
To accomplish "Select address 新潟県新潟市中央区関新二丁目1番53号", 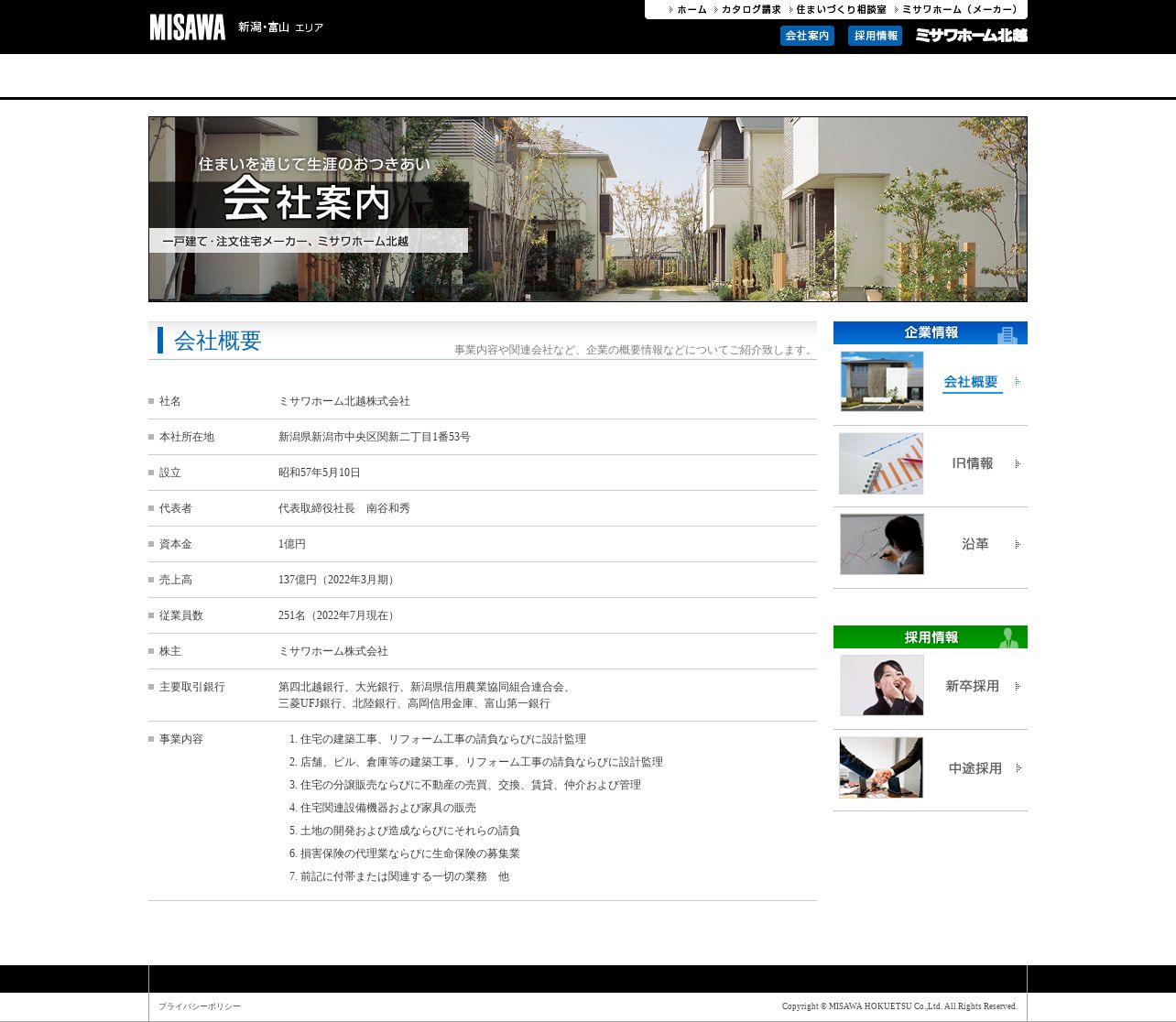I will click(375, 437).
